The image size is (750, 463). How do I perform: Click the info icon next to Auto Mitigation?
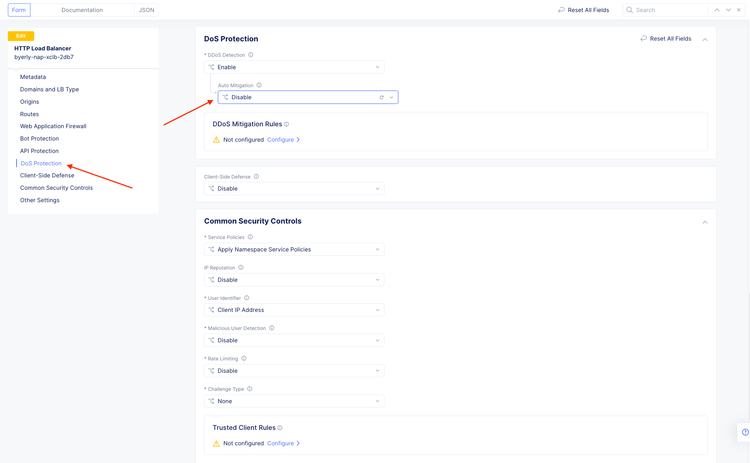(x=259, y=86)
